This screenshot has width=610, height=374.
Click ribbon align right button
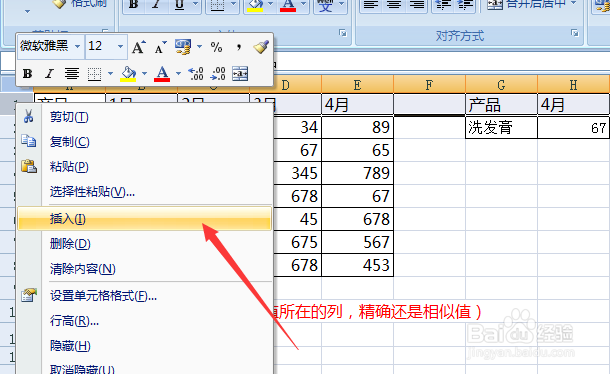pyautogui.click(x=417, y=4)
